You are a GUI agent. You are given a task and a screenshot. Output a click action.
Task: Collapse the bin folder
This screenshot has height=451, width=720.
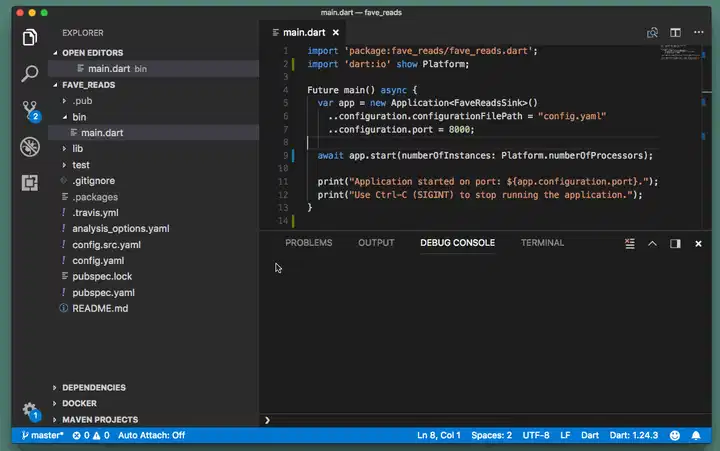[x=79, y=117]
